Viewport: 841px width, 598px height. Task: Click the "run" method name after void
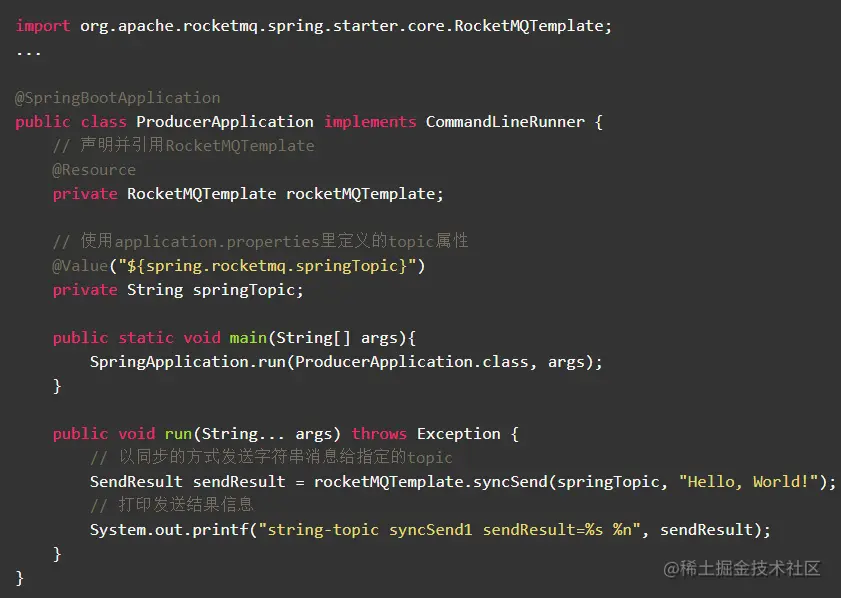coord(178,434)
